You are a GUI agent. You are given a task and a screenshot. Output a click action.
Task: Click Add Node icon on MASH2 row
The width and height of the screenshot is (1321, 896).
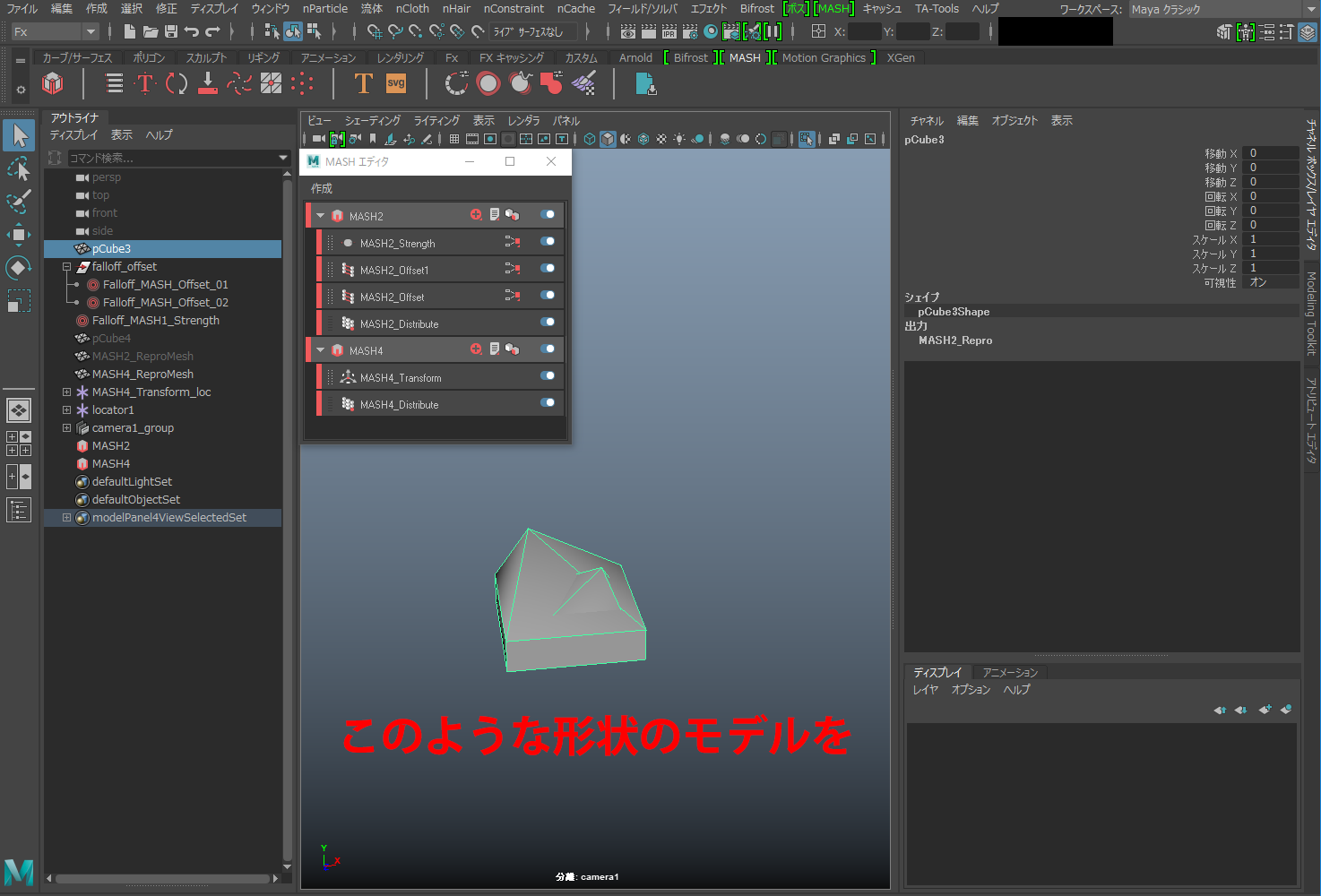click(x=476, y=215)
